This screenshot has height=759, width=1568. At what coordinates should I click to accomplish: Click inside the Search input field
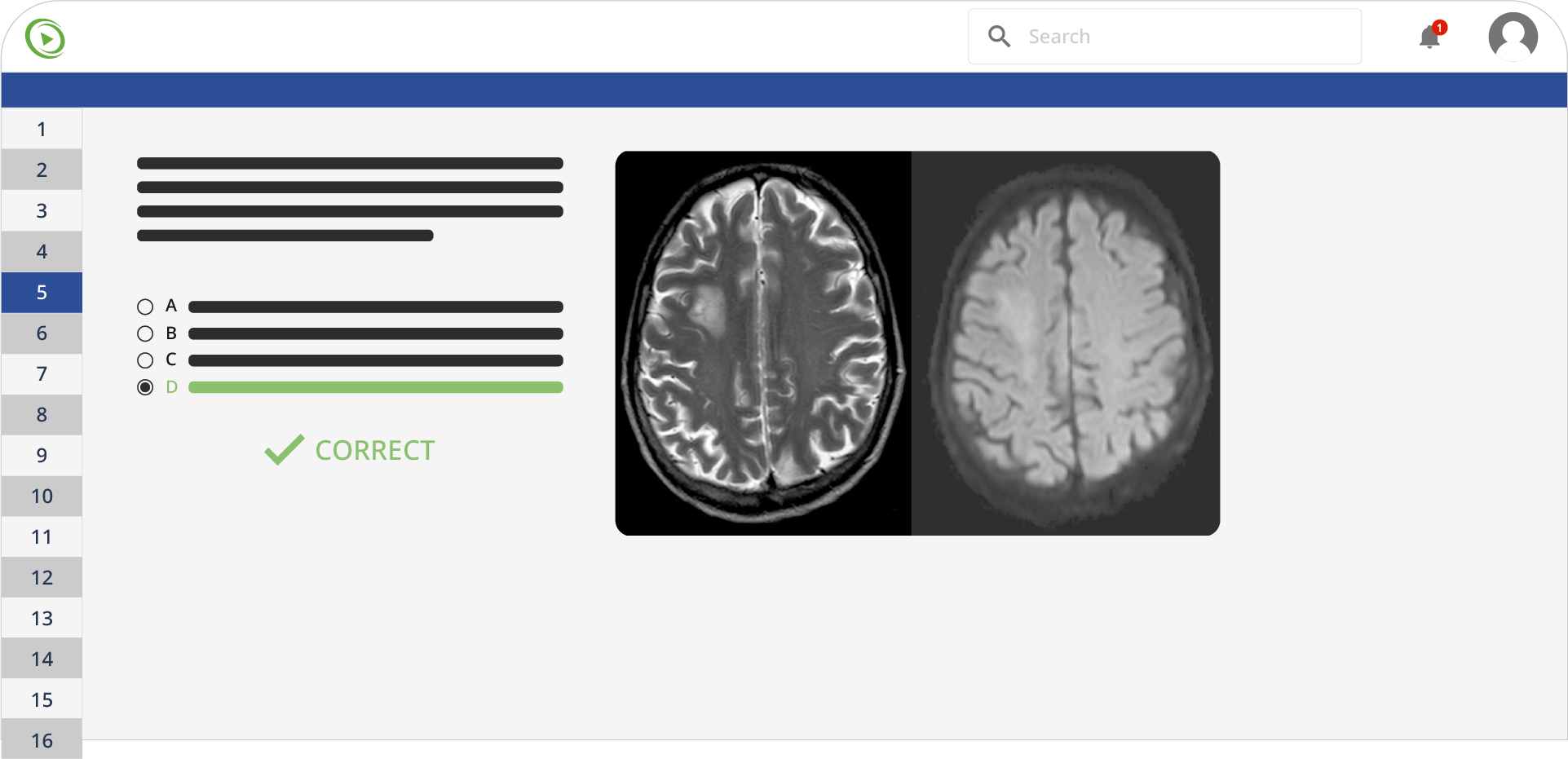(x=1158, y=36)
